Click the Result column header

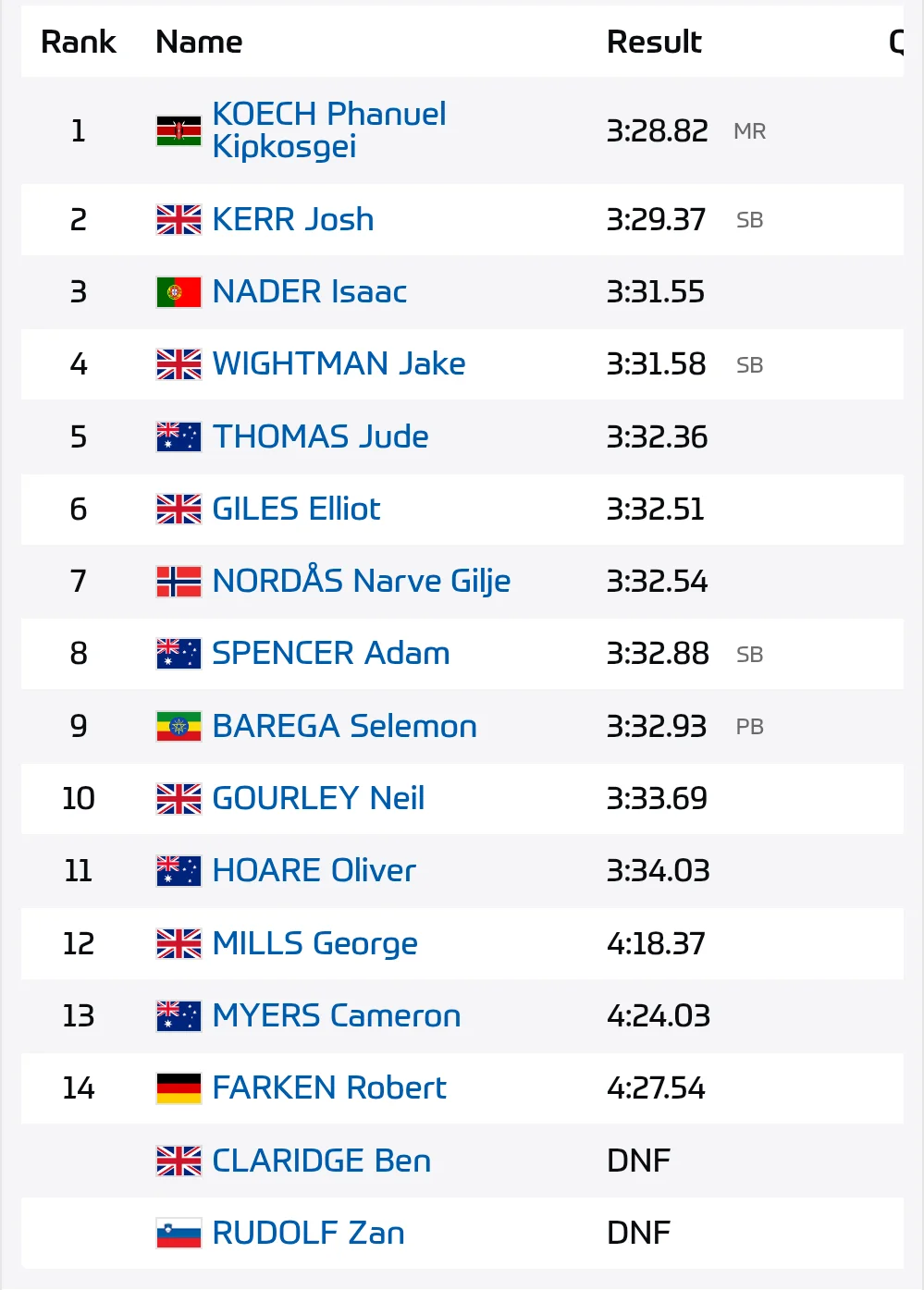tap(654, 42)
